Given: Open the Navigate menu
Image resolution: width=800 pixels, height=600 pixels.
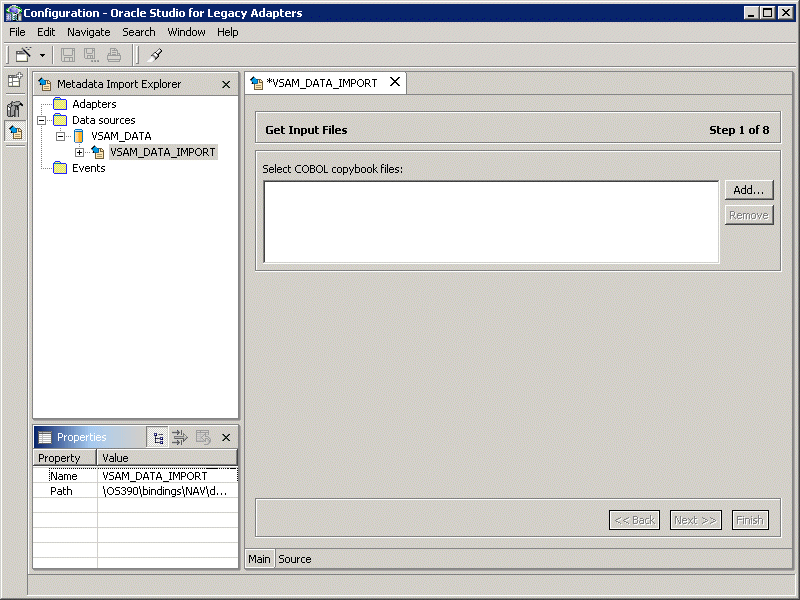Looking at the screenshot, I should click(88, 32).
